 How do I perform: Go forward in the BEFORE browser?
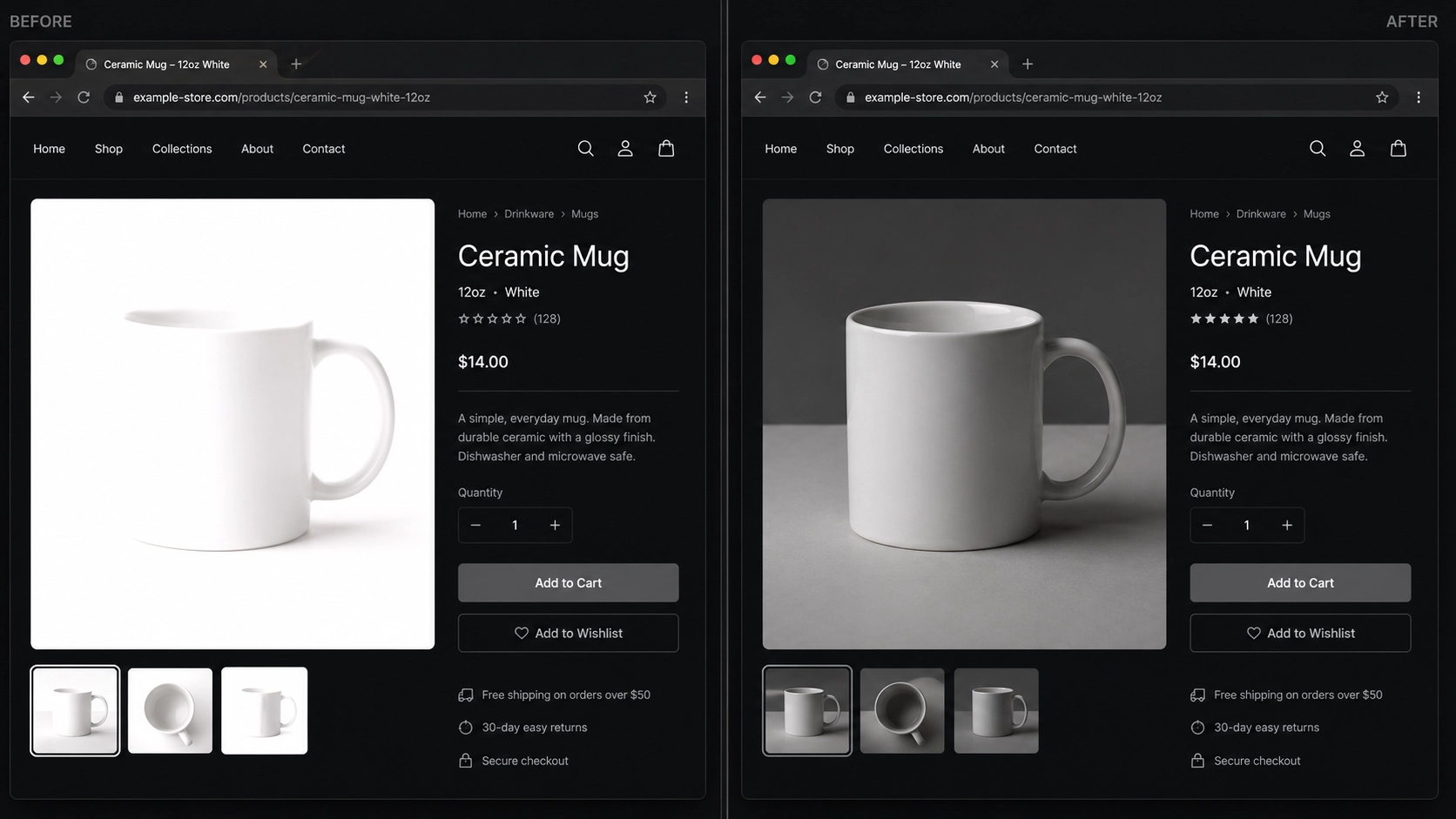point(56,97)
